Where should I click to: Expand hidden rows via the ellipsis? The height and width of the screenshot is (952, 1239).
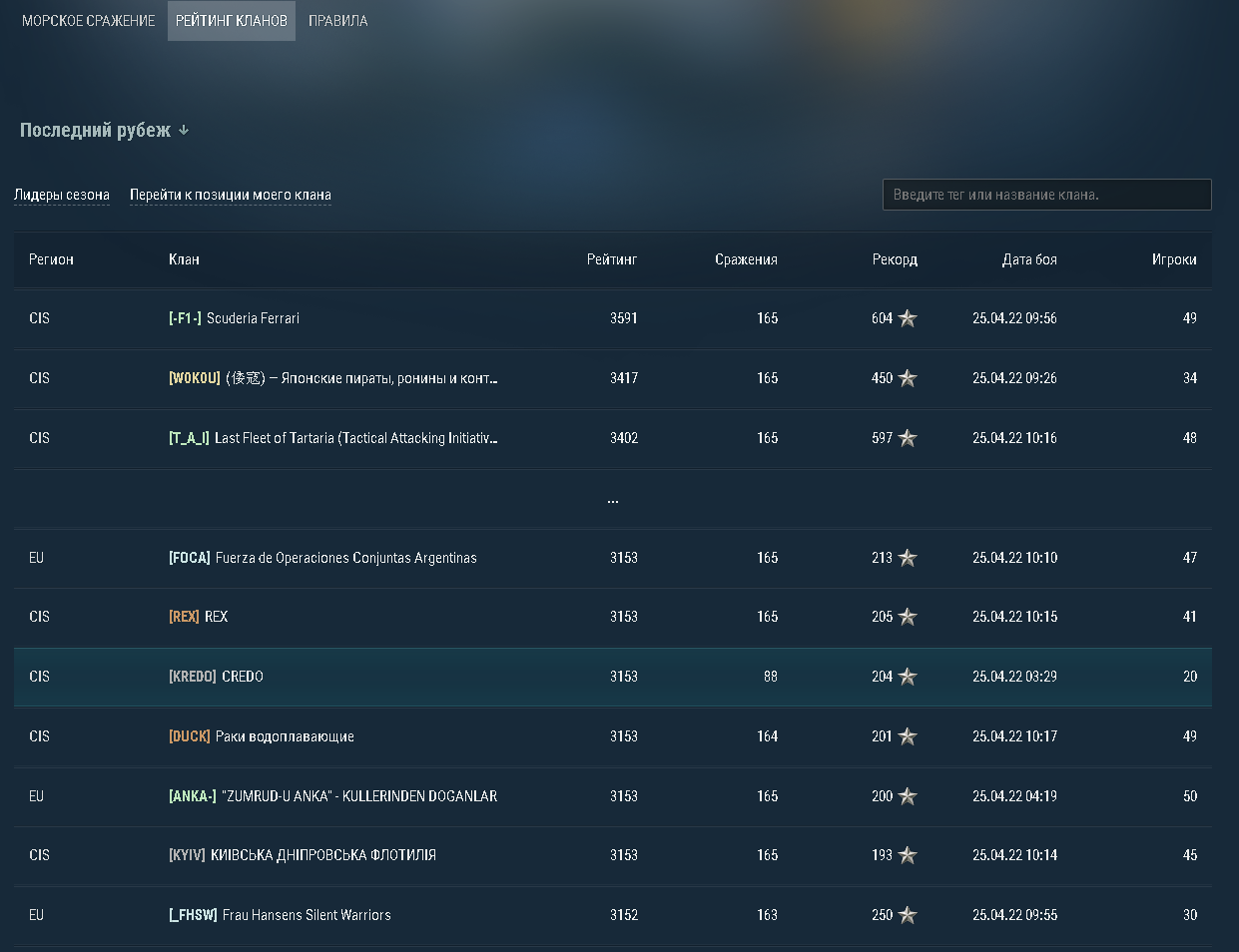612,499
